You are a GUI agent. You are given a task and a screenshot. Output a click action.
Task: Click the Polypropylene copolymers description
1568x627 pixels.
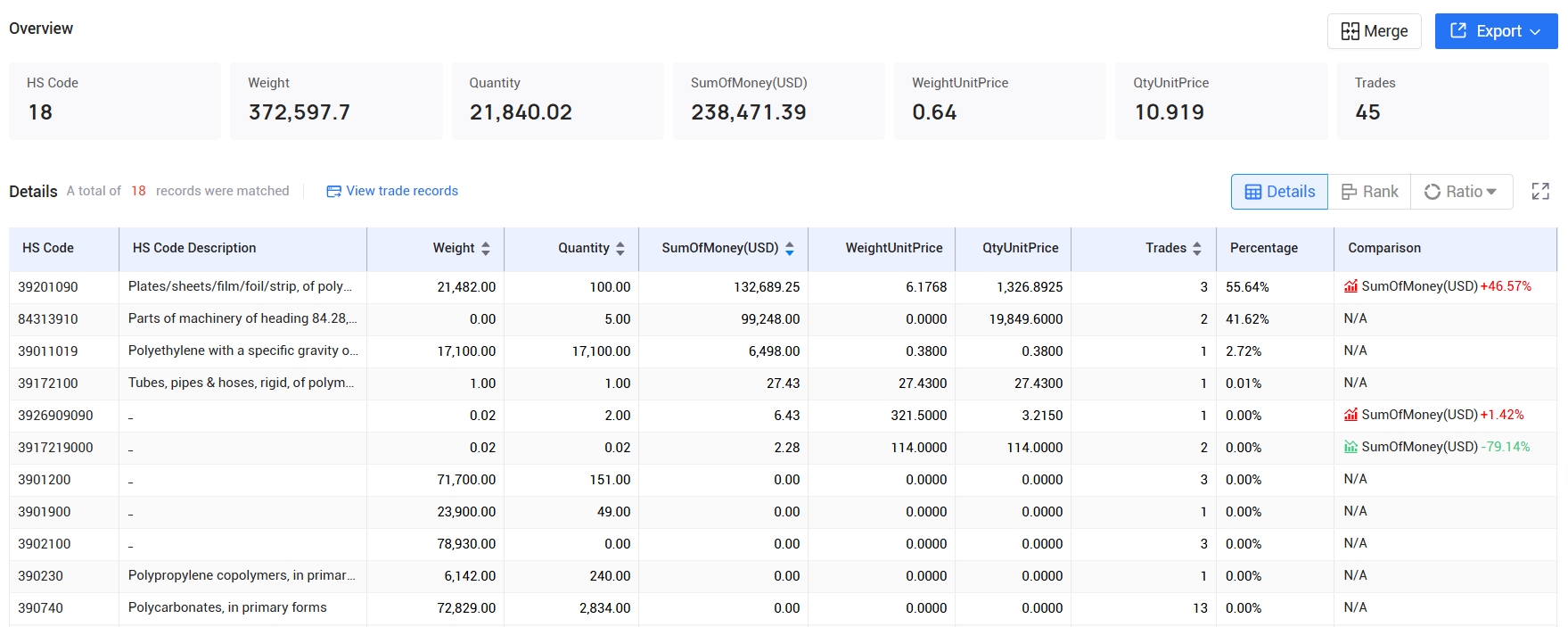tap(242, 575)
